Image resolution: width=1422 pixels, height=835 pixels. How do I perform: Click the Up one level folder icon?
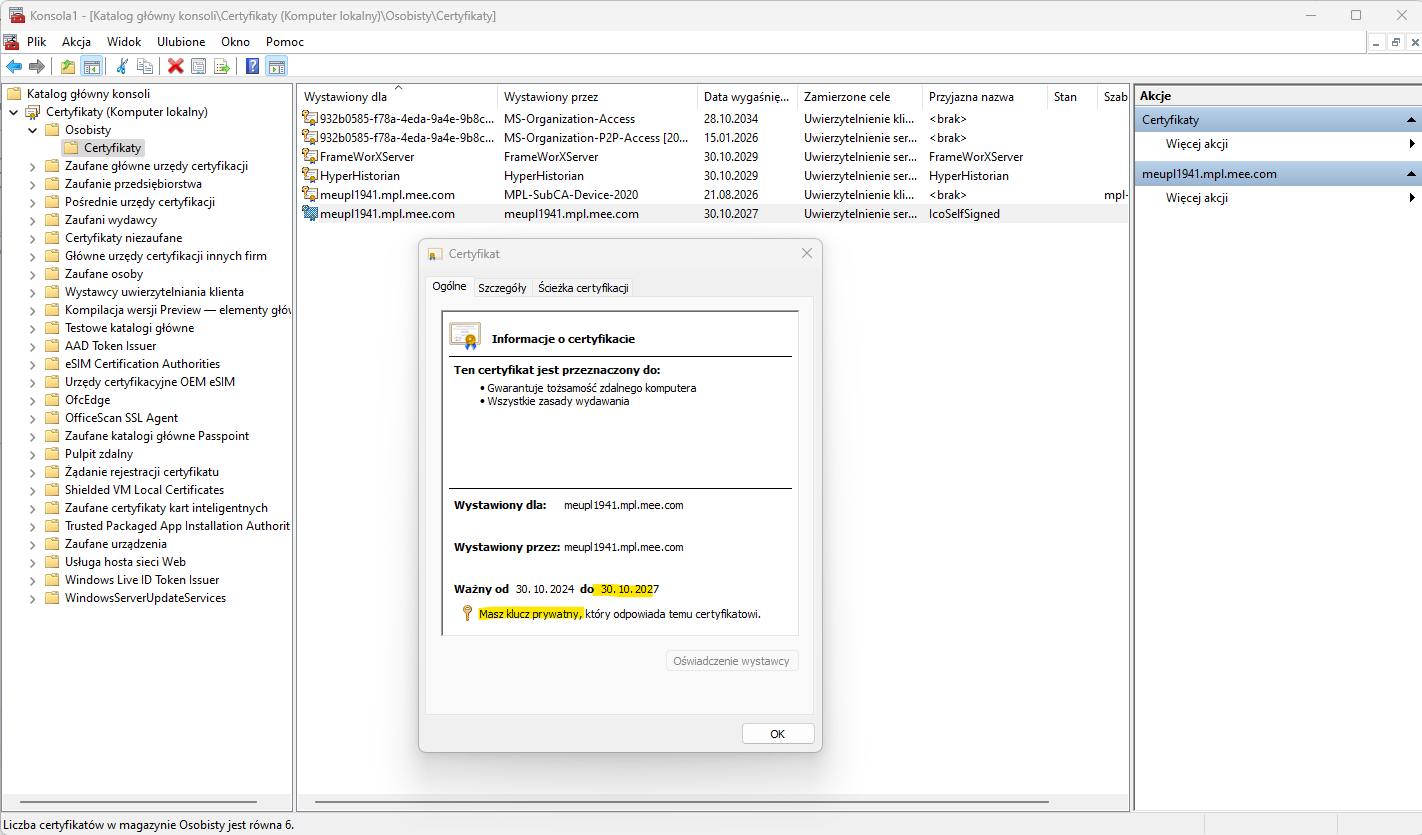tap(67, 66)
